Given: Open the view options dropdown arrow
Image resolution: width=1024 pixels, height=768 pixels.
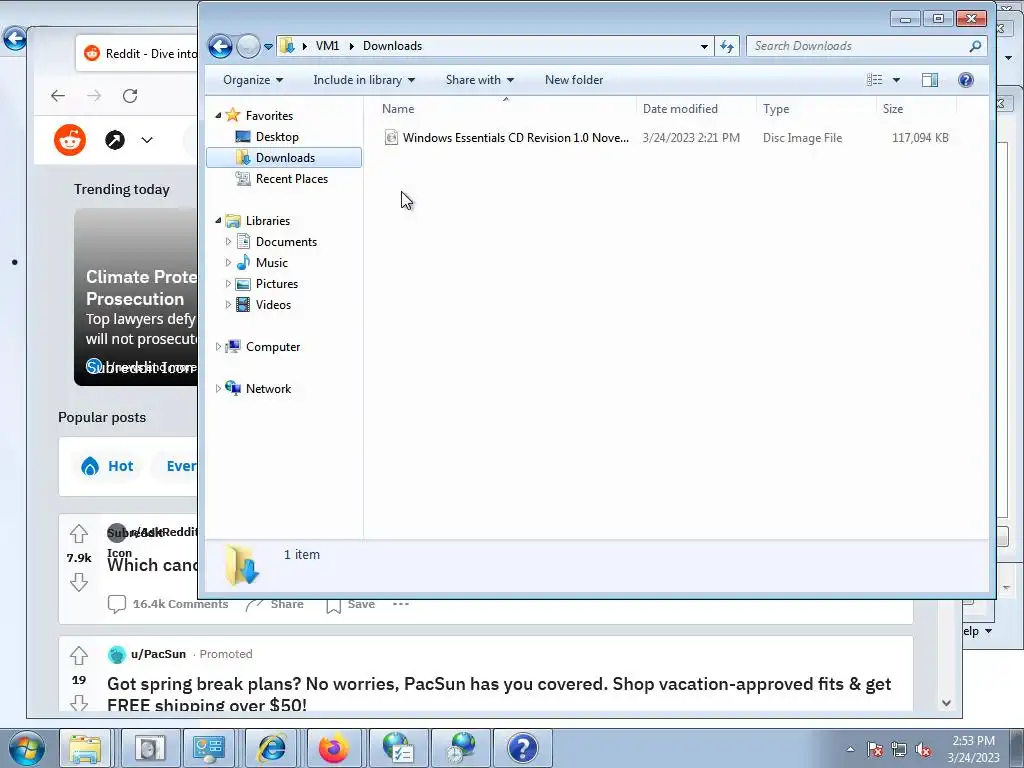Looking at the screenshot, I should coord(897,80).
